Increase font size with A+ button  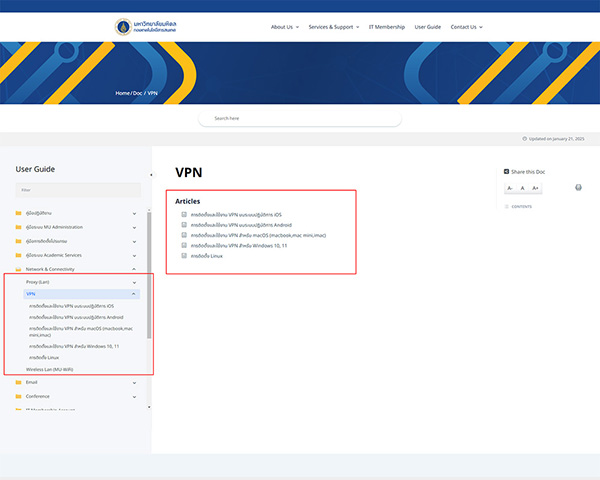pyautogui.click(x=535, y=188)
